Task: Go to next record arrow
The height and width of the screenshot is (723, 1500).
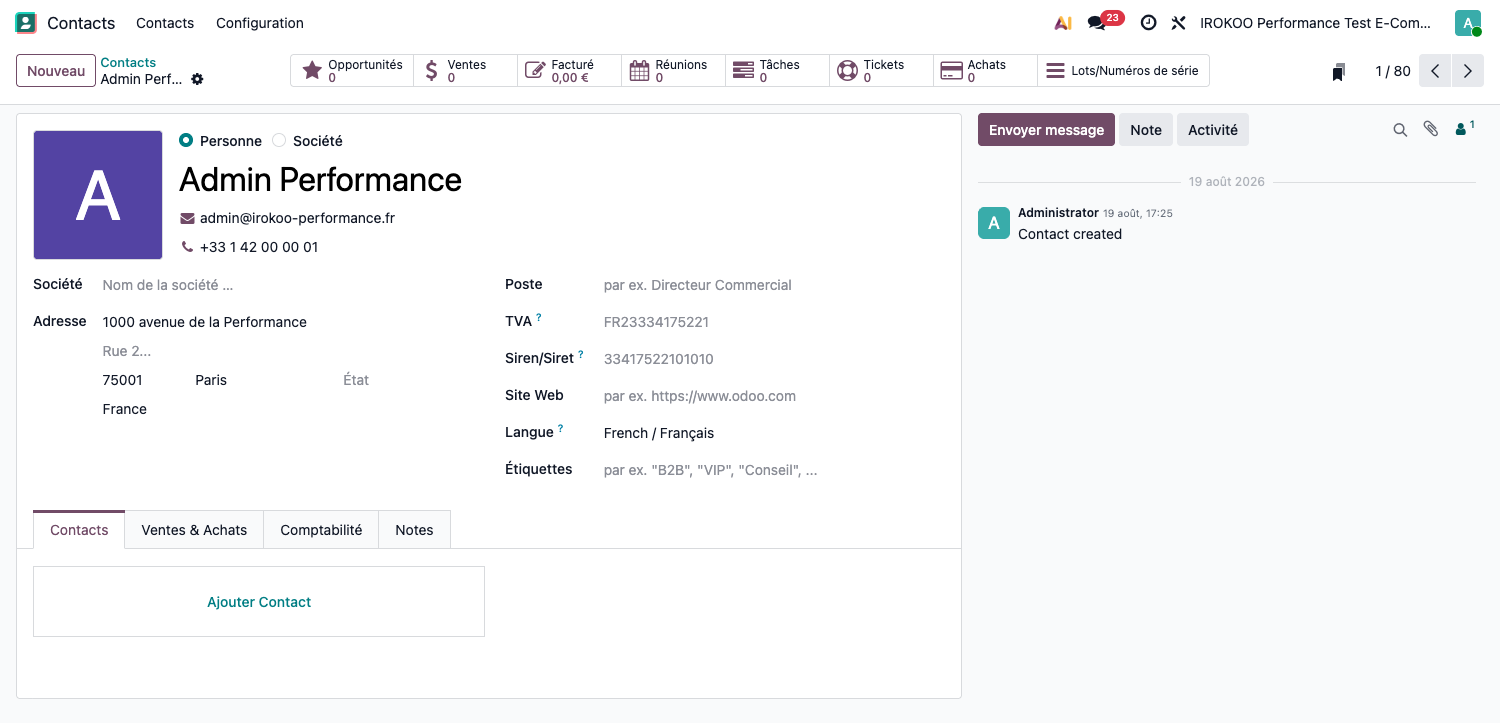Action: 1468,71
